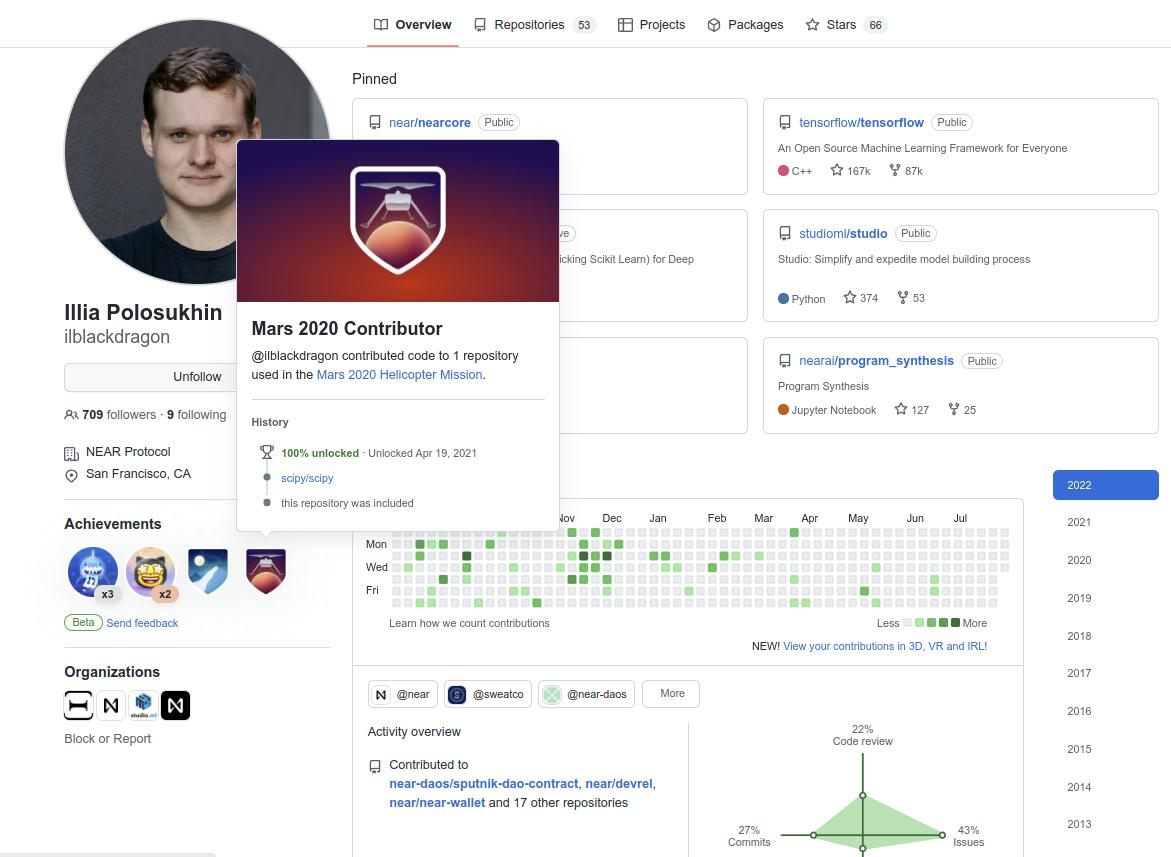
Task: Open the studioml/studio repository link
Action: point(843,234)
